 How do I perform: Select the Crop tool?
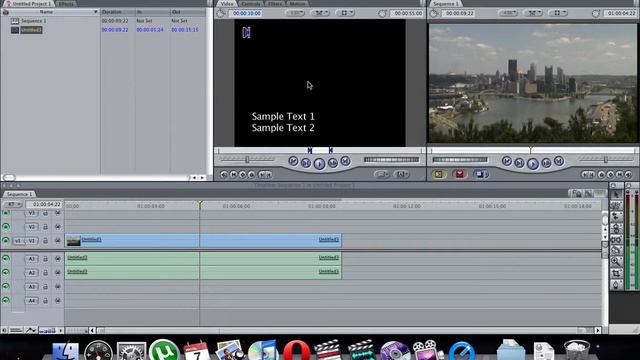(616, 273)
